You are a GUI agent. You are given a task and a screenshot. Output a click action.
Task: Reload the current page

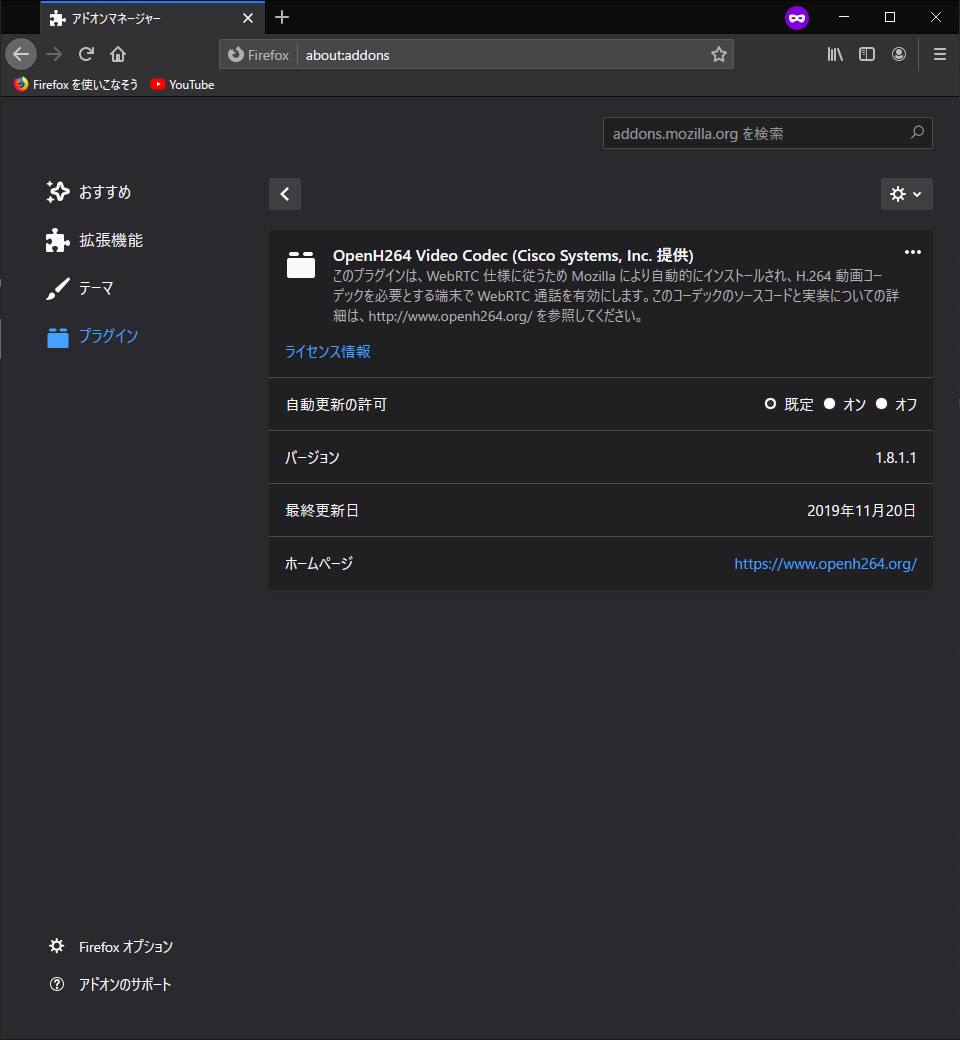point(86,54)
